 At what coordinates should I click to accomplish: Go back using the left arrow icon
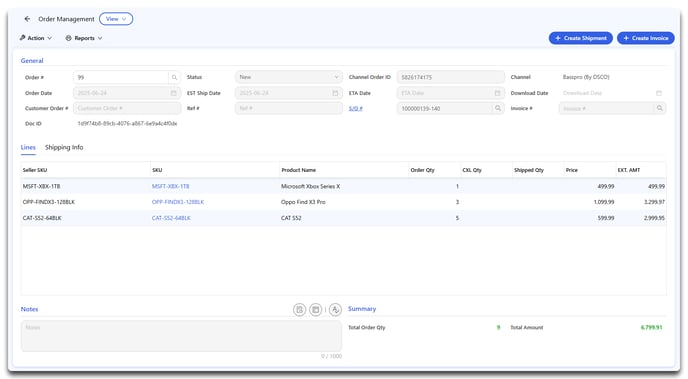pyautogui.click(x=27, y=19)
